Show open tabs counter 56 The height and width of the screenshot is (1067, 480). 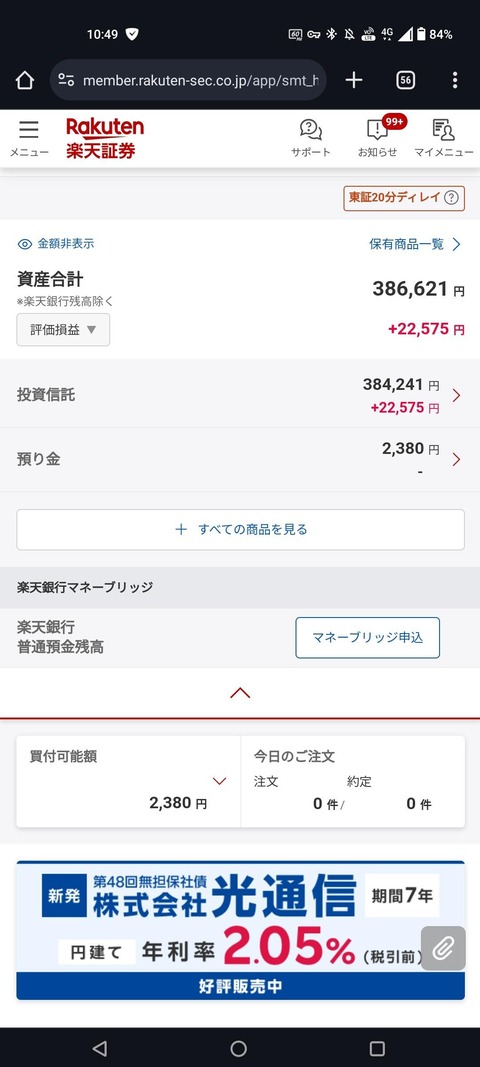[x=405, y=80]
